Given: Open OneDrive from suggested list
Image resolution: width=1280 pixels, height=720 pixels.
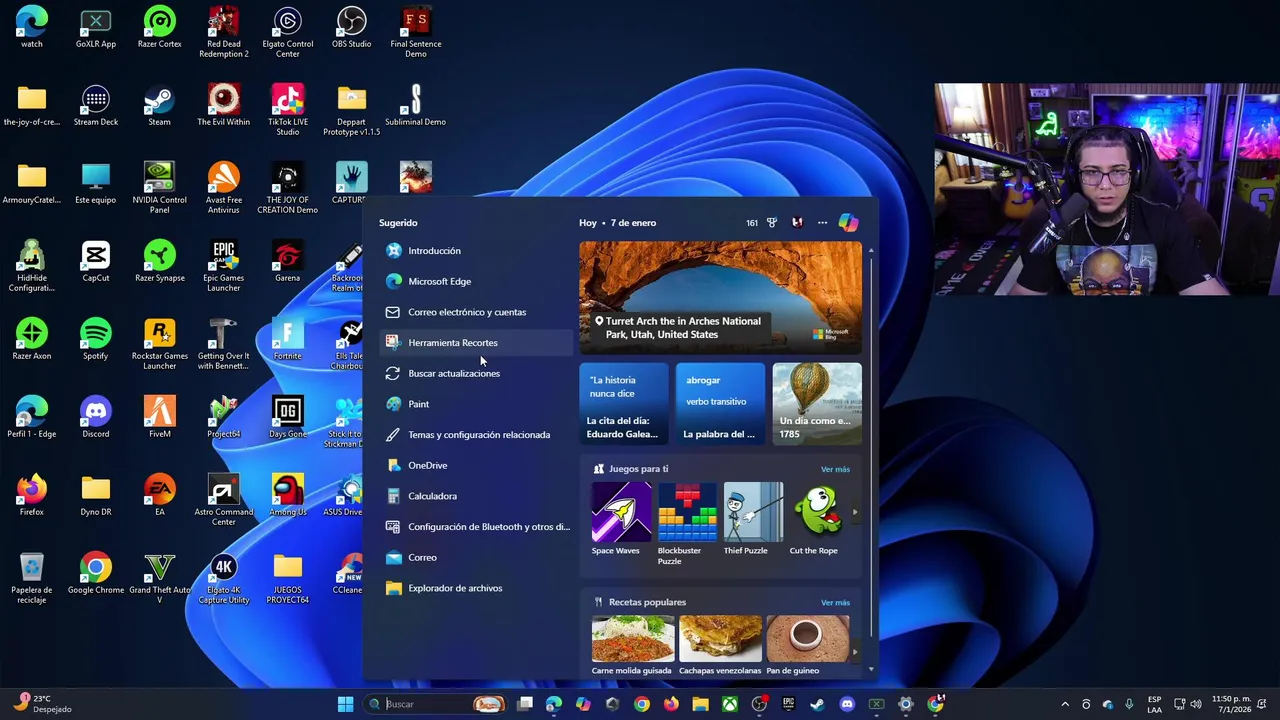Looking at the screenshot, I should (476, 465).
